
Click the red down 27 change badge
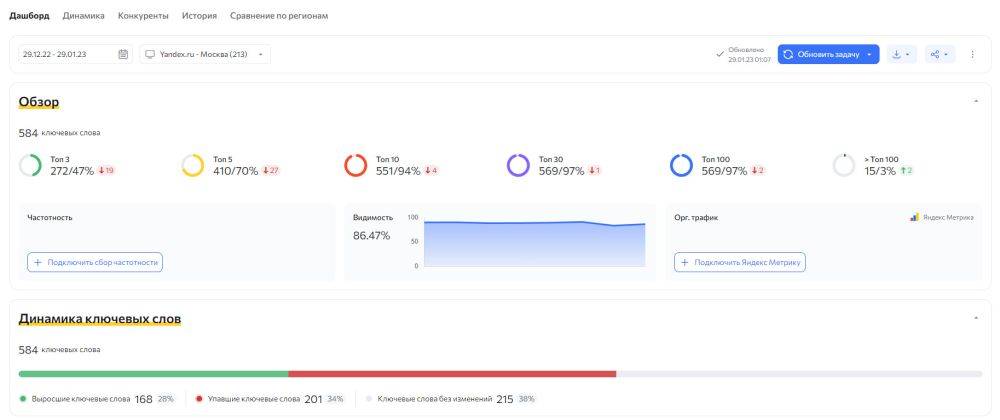click(271, 171)
